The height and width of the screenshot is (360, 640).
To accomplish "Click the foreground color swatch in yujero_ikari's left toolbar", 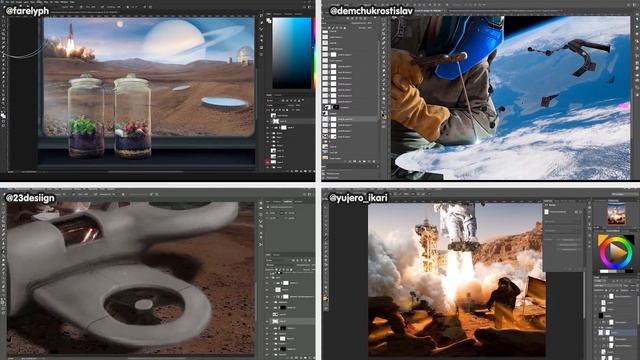I will pyautogui.click(x=325, y=298).
